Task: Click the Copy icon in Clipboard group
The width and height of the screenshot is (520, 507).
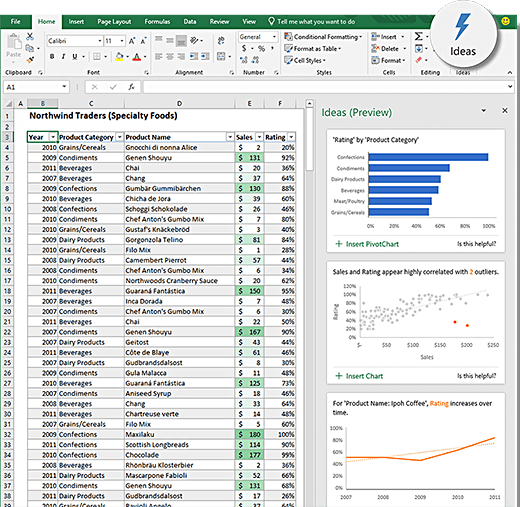Action: tap(29, 48)
